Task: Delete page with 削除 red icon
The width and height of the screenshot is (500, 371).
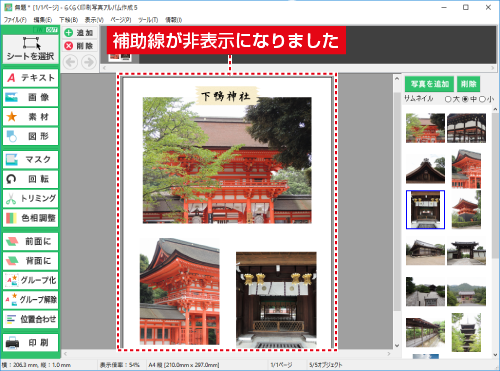Action: [79, 46]
